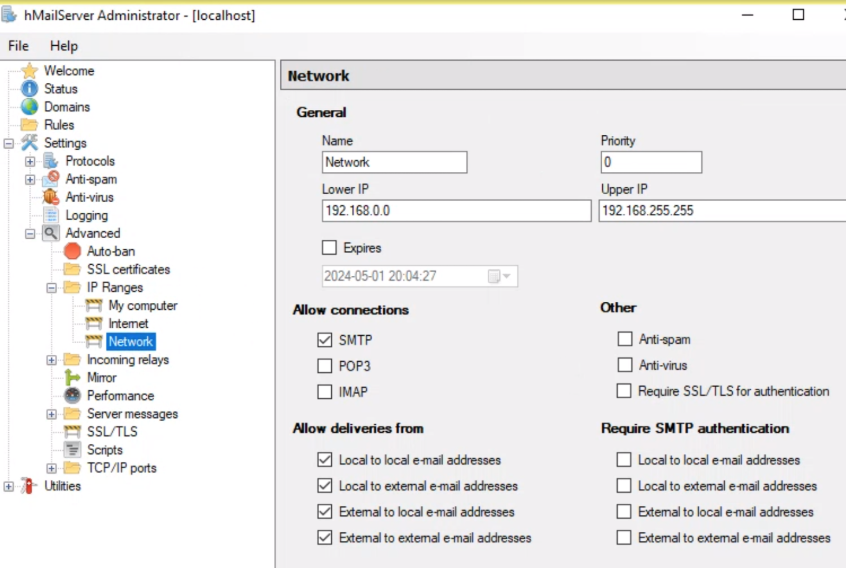Click the Scripts document icon
The image size is (846, 568).
point(72,449)
